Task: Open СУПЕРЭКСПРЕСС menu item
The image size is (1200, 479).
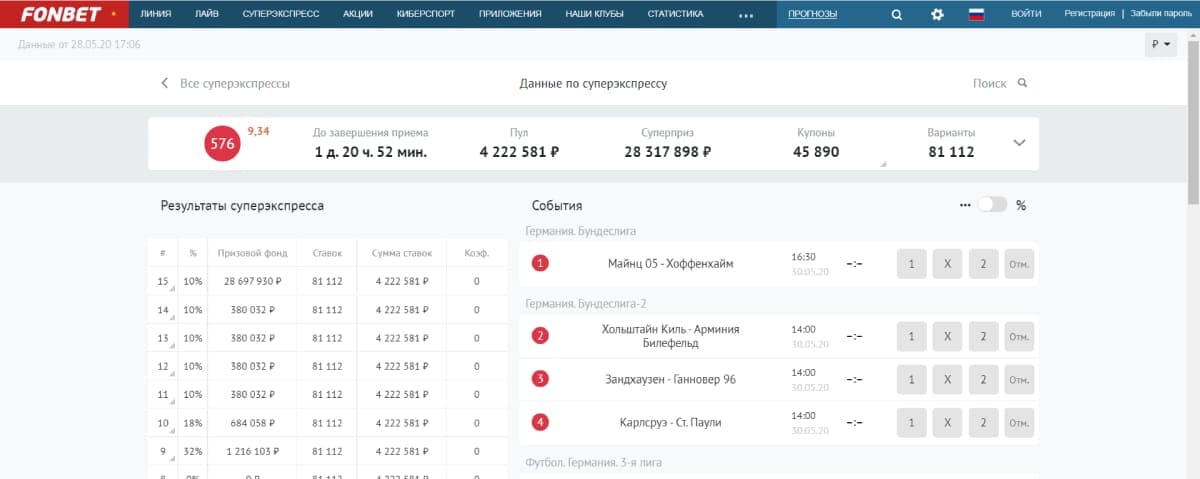Action: click(x=281, y=14)
